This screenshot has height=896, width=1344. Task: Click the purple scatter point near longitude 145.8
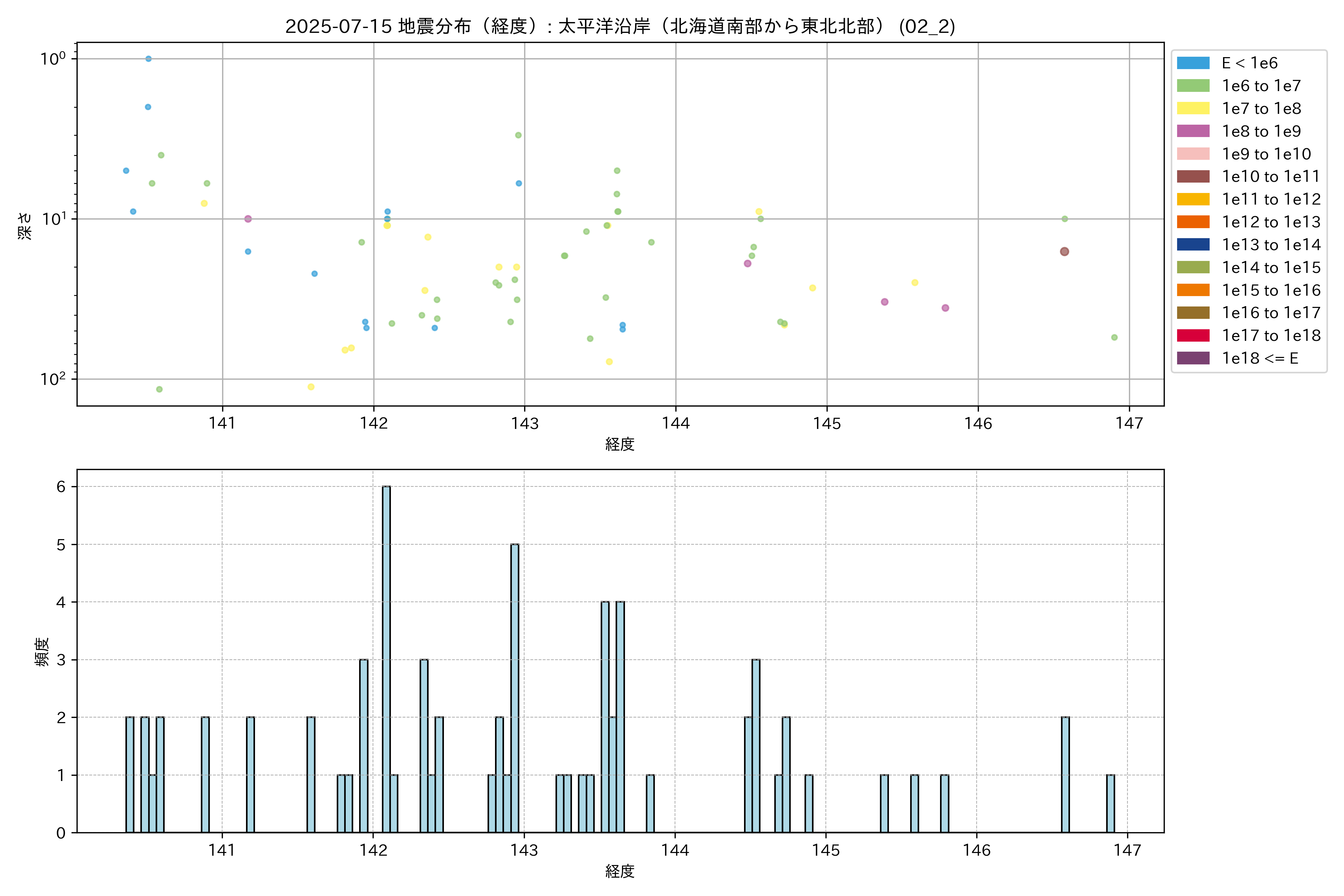tap(945, 308)
